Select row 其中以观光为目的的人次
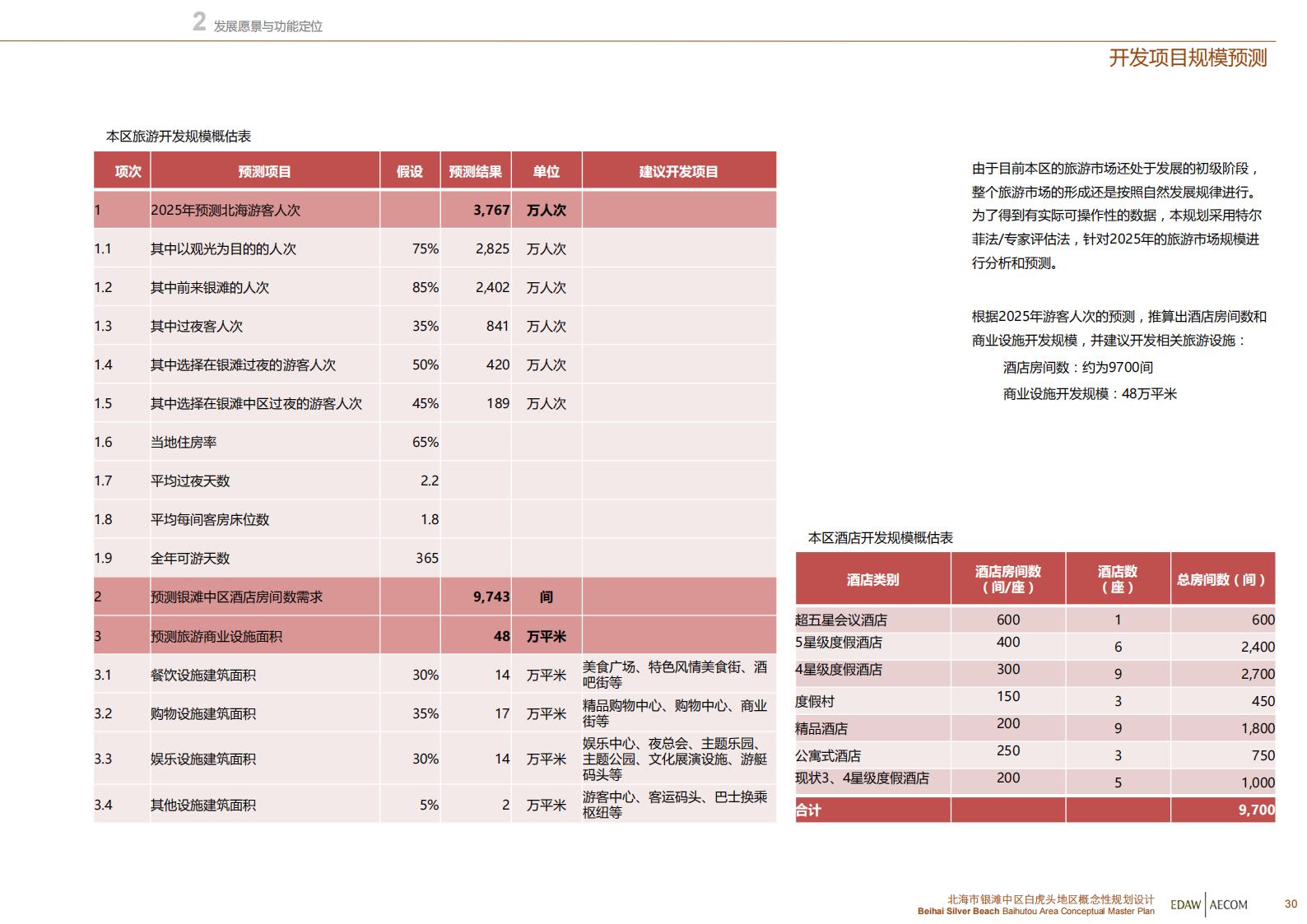This screenshot has height=924, width=1307. point(435,248)
